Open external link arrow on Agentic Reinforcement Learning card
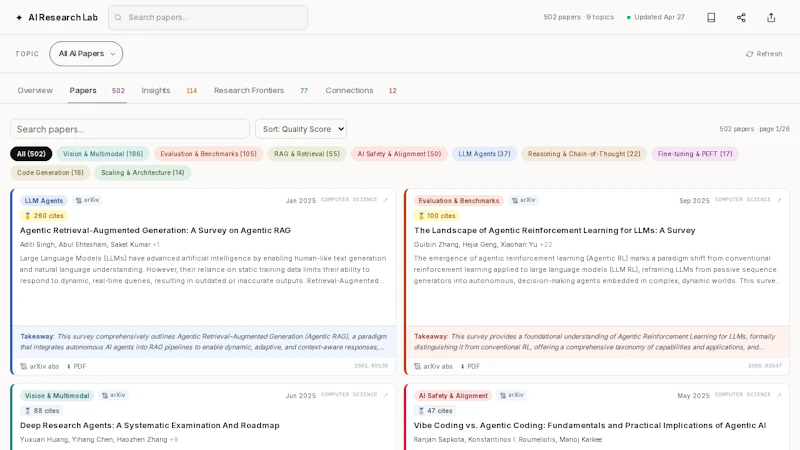This screenshot has width=800, height=450. (x=779, y=200)
